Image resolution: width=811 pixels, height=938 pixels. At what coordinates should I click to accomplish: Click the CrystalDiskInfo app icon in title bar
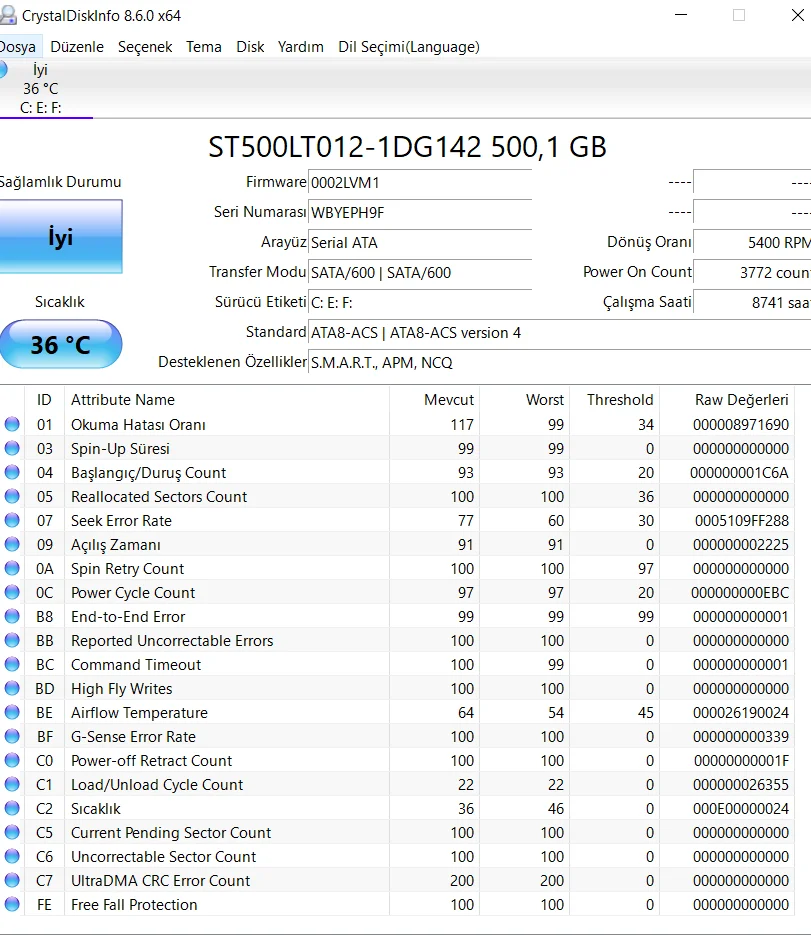[8, 16]
